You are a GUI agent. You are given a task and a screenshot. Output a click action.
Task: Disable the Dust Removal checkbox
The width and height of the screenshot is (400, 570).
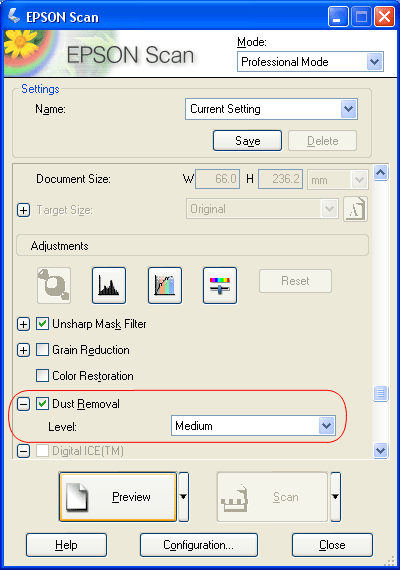click(x=42, y=404)
